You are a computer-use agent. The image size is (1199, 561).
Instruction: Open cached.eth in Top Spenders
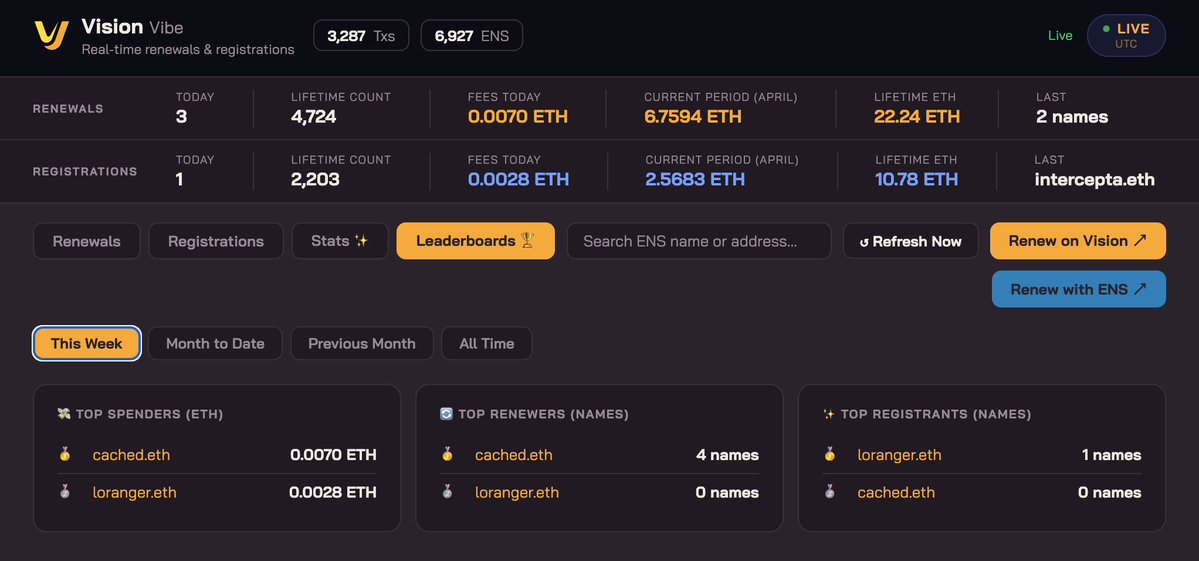click(x=132, y=455)
